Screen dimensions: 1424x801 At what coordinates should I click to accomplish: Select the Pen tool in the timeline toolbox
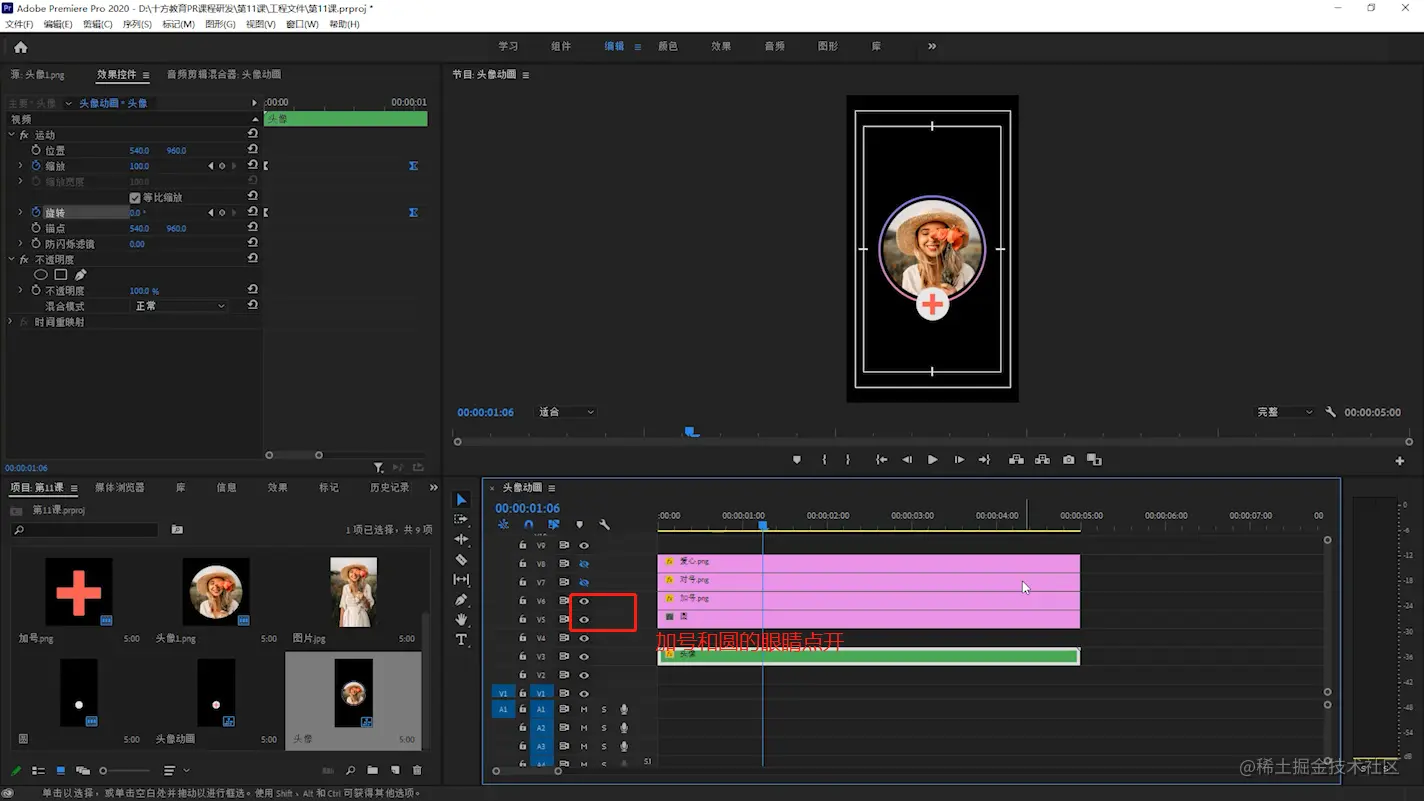pyautogui.click(x=461, y=600)
